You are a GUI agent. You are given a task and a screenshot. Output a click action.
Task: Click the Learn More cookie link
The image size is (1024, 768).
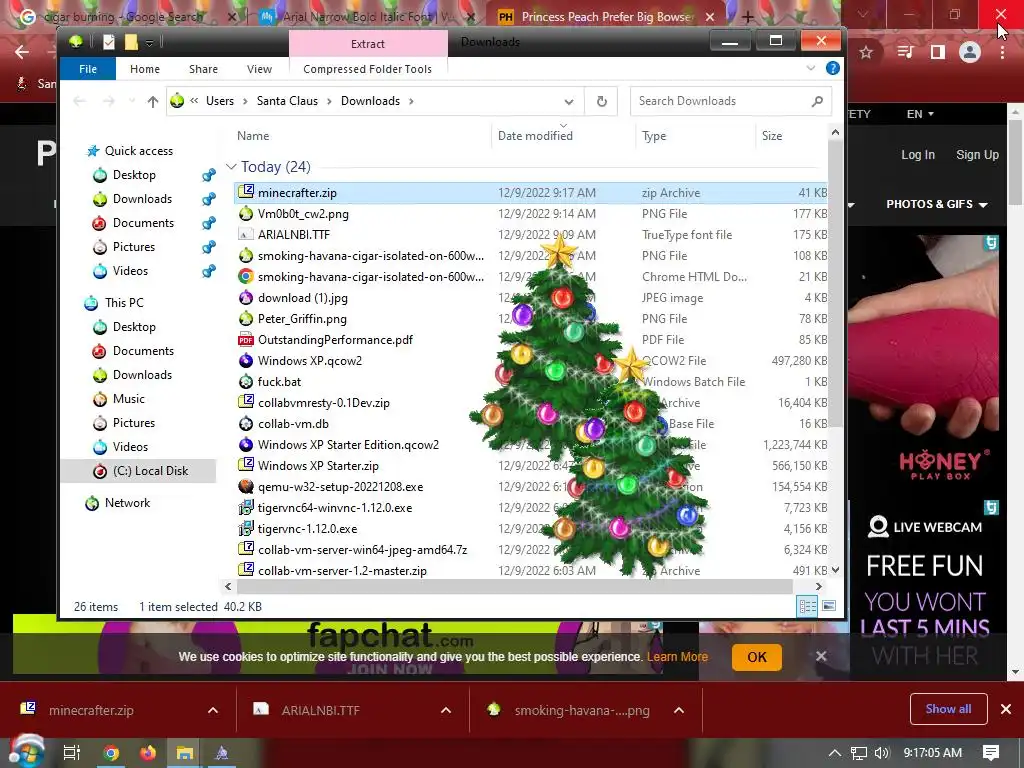click(x=677, y=657)
